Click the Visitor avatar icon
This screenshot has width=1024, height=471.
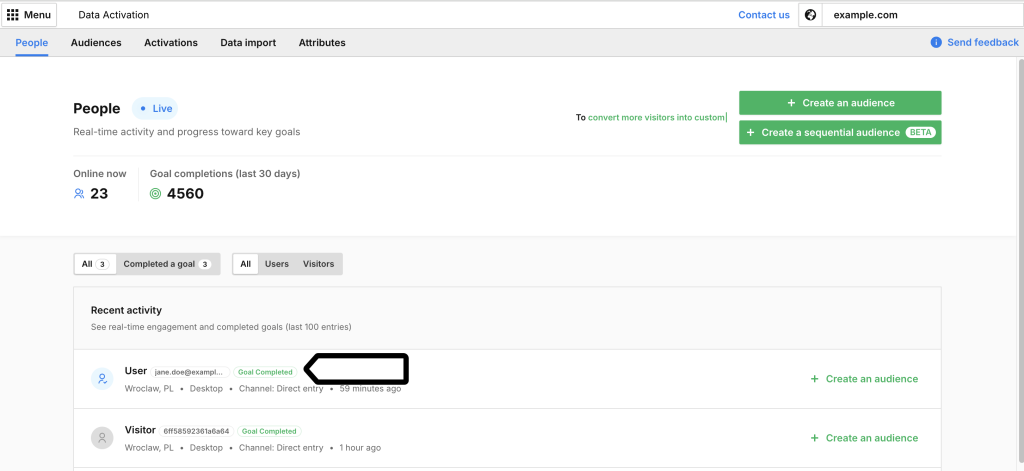pyautogui.click(x=102, y=438)
